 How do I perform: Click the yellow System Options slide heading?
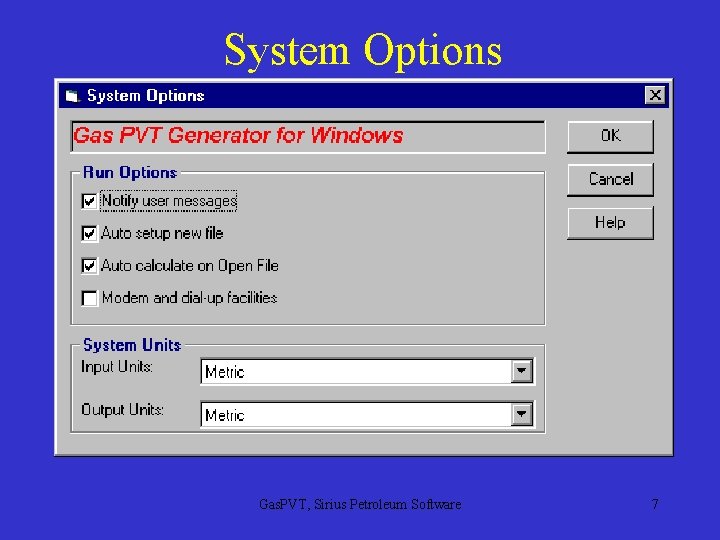pyautogui.click(x=363, y=51)
